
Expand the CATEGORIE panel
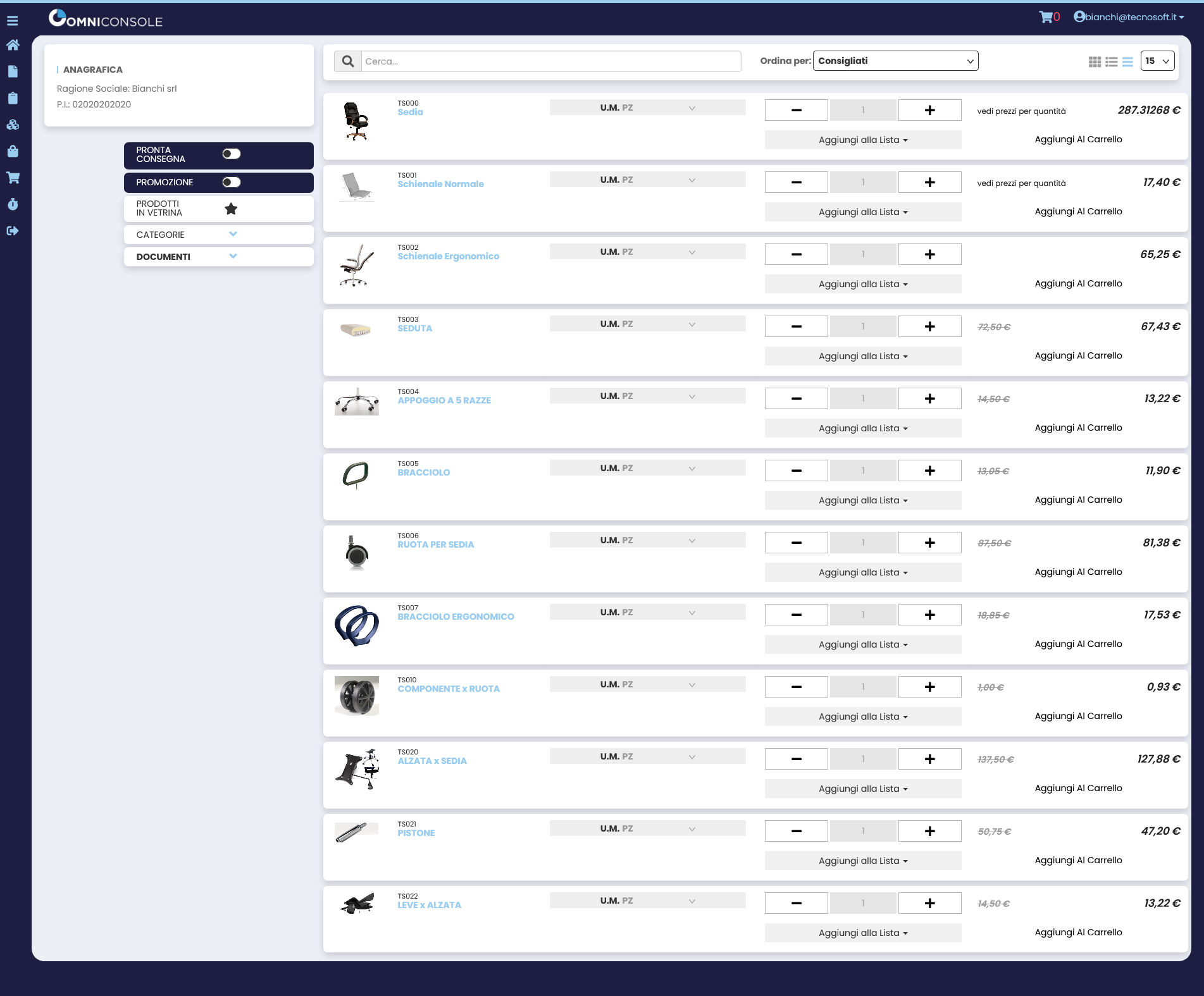point(233,233)
